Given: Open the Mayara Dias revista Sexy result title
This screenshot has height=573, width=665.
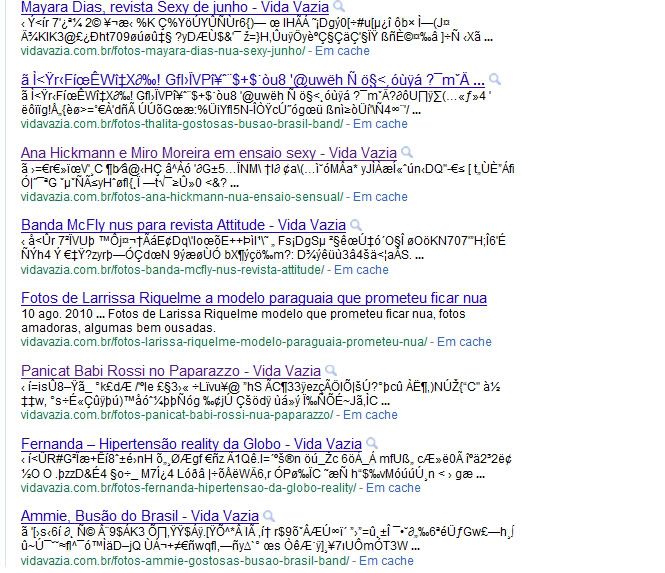Looking at the screenshot, I should click(x=175, y=7).
